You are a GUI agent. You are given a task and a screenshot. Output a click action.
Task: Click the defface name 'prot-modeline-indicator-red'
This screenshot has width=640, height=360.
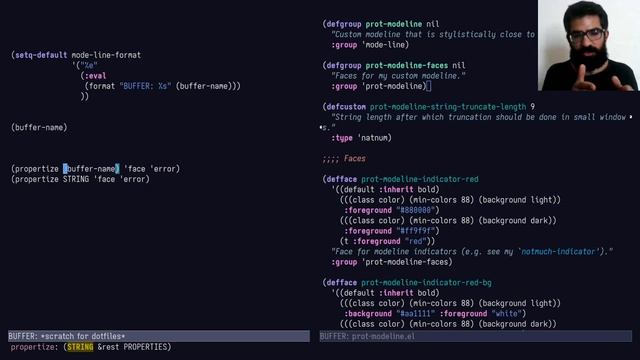[420, 179]
